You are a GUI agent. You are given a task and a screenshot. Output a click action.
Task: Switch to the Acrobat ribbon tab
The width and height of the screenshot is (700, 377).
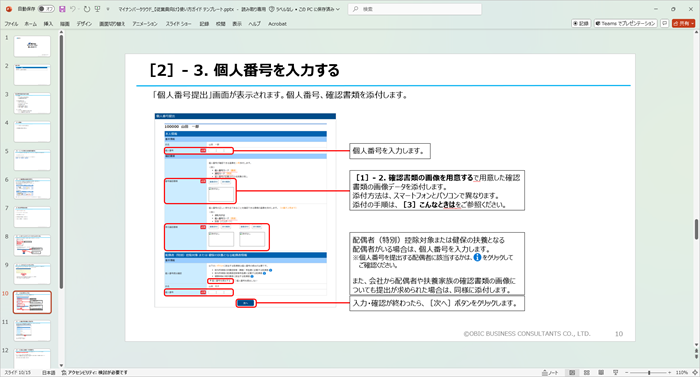(x=277, y=24)
